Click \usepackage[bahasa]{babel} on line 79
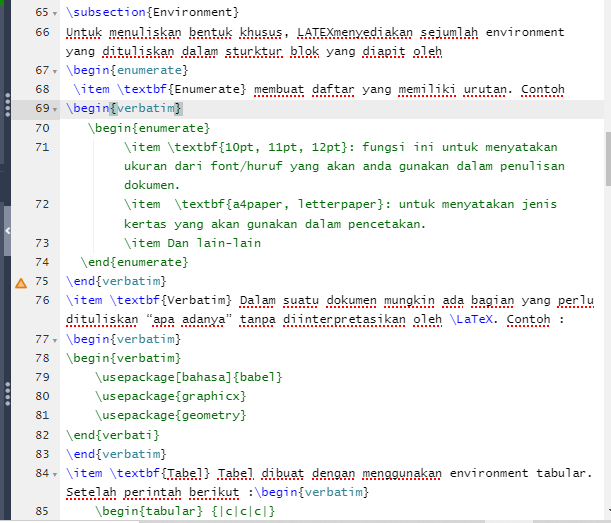Screen dimensions: 611x523 pos(189,377)
